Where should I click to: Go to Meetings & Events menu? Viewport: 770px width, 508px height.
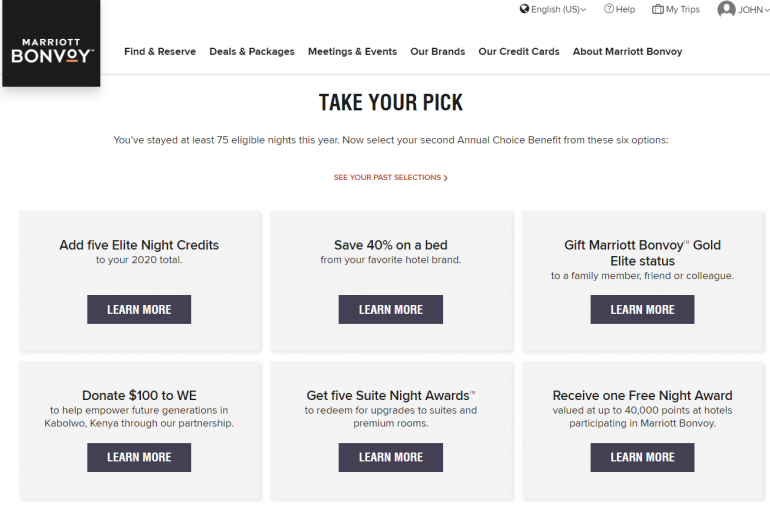click(352, 52)
